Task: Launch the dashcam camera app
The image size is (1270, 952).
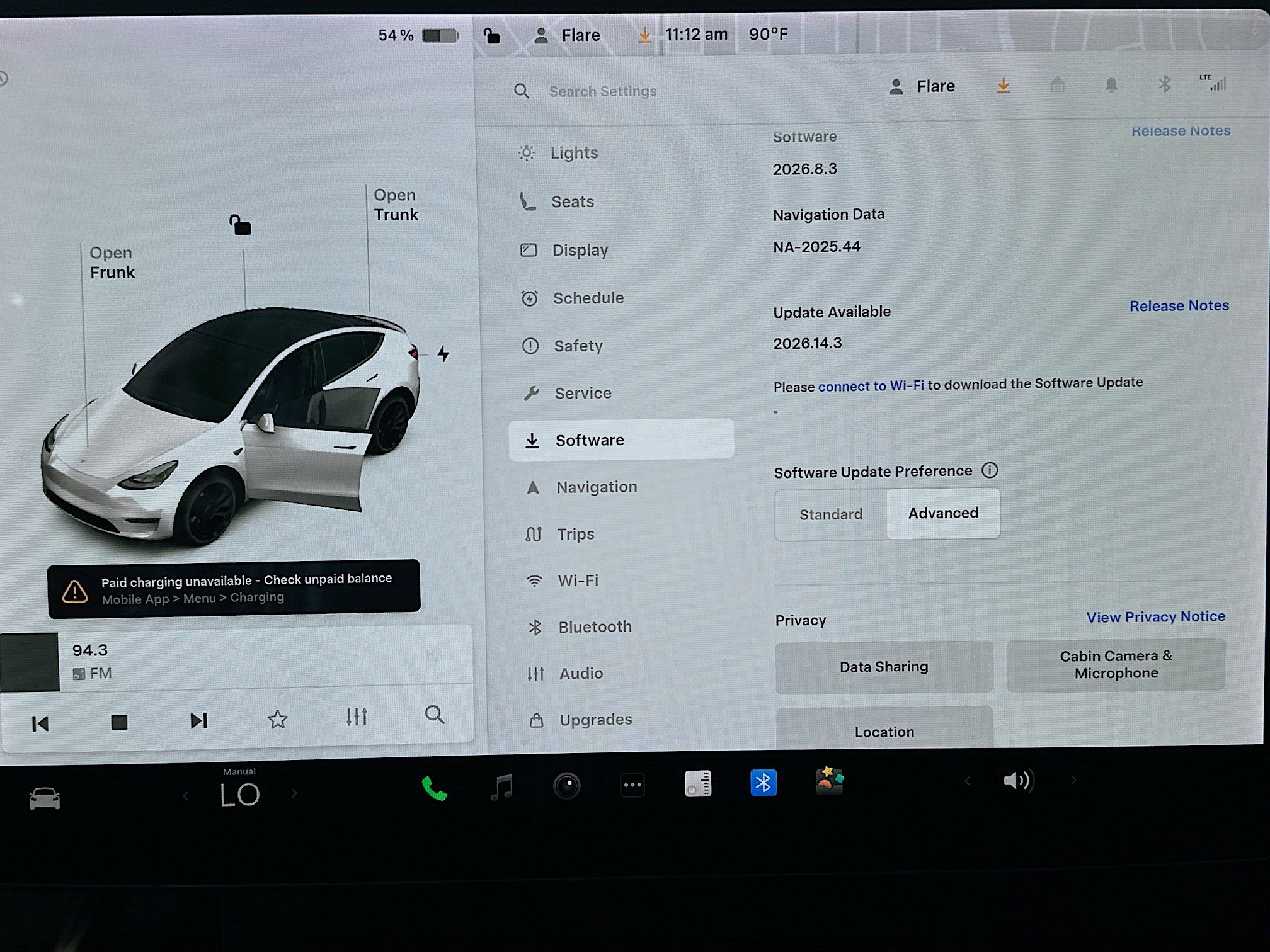Action: [567, 786]
